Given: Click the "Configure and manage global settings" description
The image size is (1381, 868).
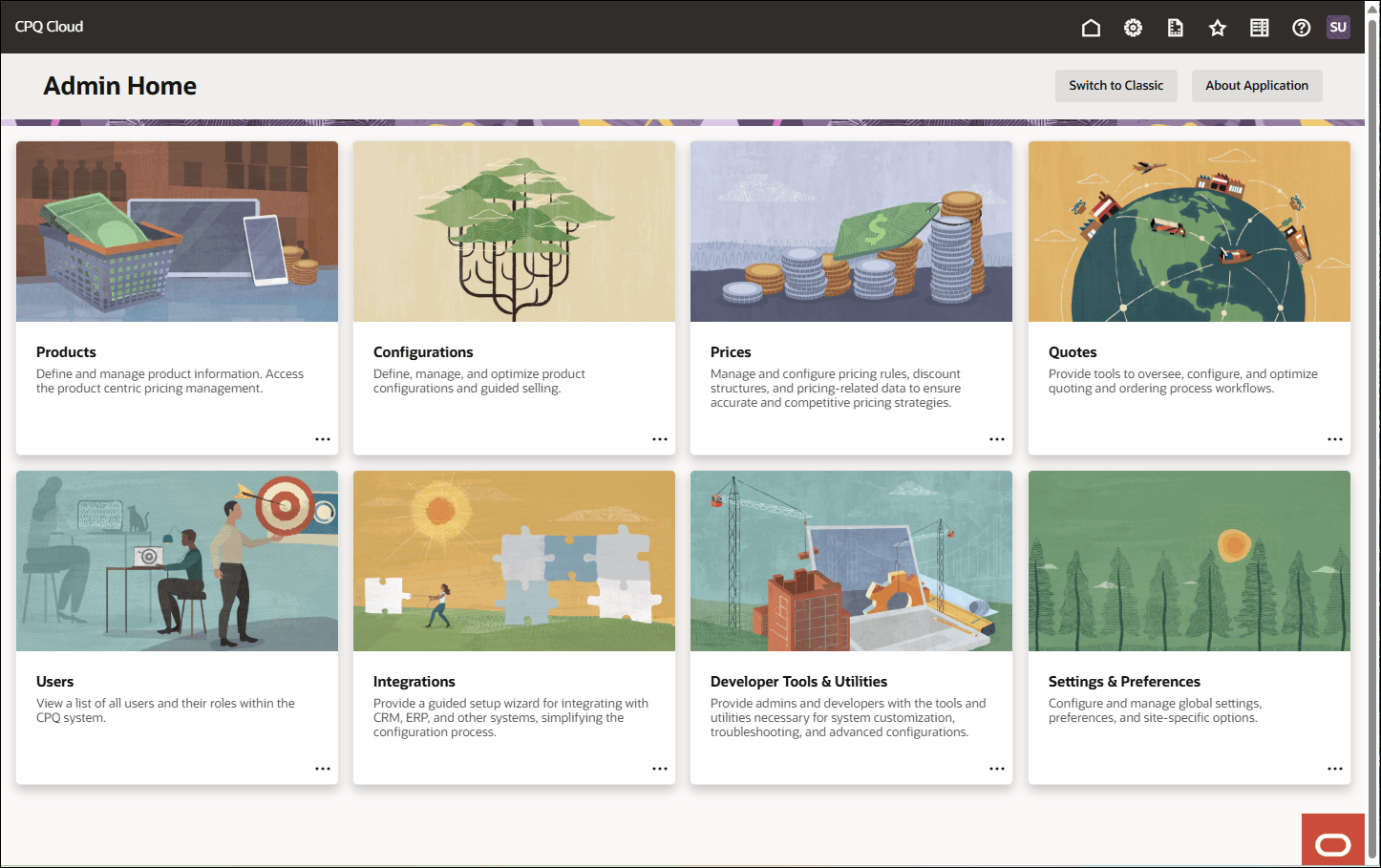Looking at the screenshot, I should point(1155,710).
